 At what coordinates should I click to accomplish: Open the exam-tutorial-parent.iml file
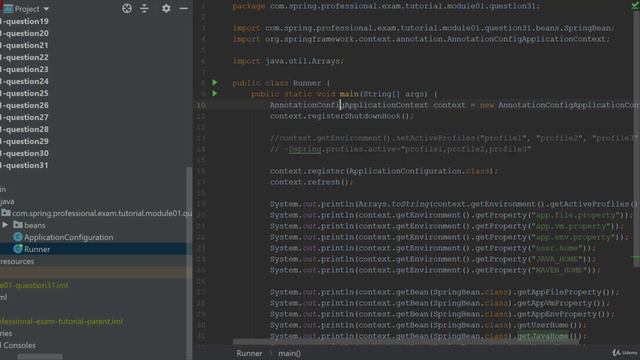(x=62, y=322)
